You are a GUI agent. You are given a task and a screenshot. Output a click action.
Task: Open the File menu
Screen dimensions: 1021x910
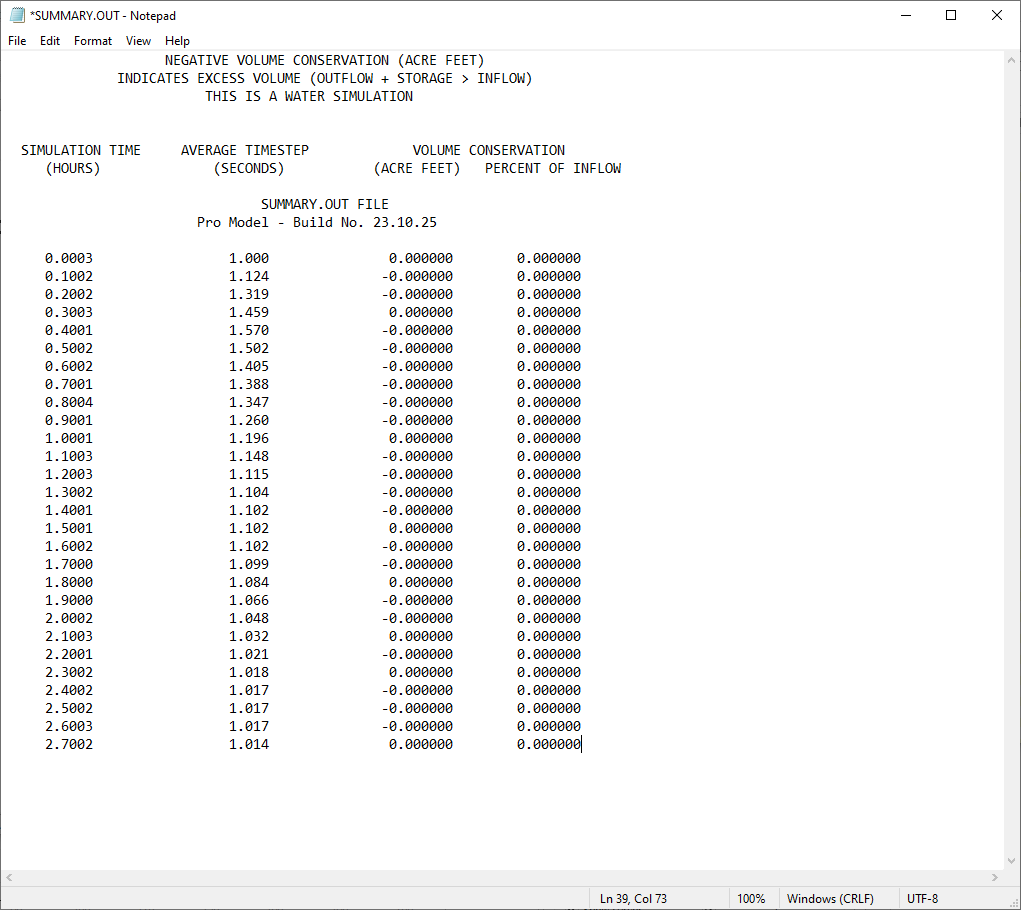tap(17, 41)
